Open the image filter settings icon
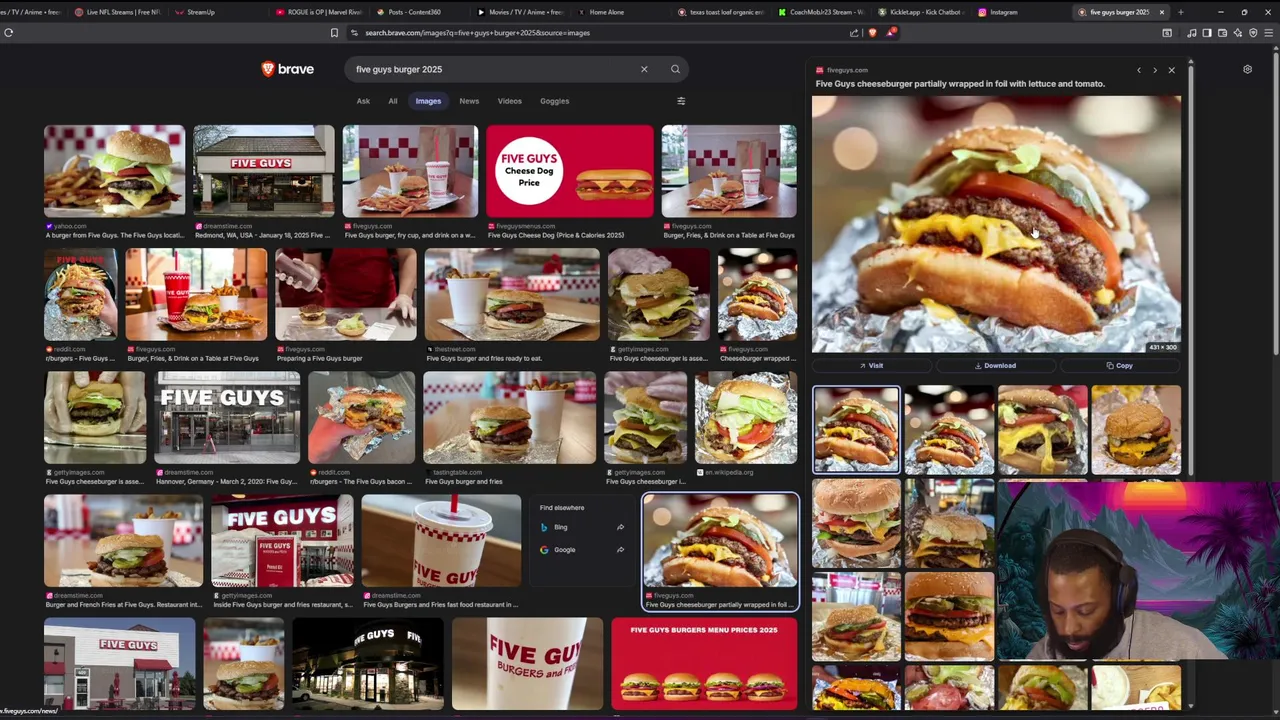Viewport: 1280px width, 720px height. (681, 101)
